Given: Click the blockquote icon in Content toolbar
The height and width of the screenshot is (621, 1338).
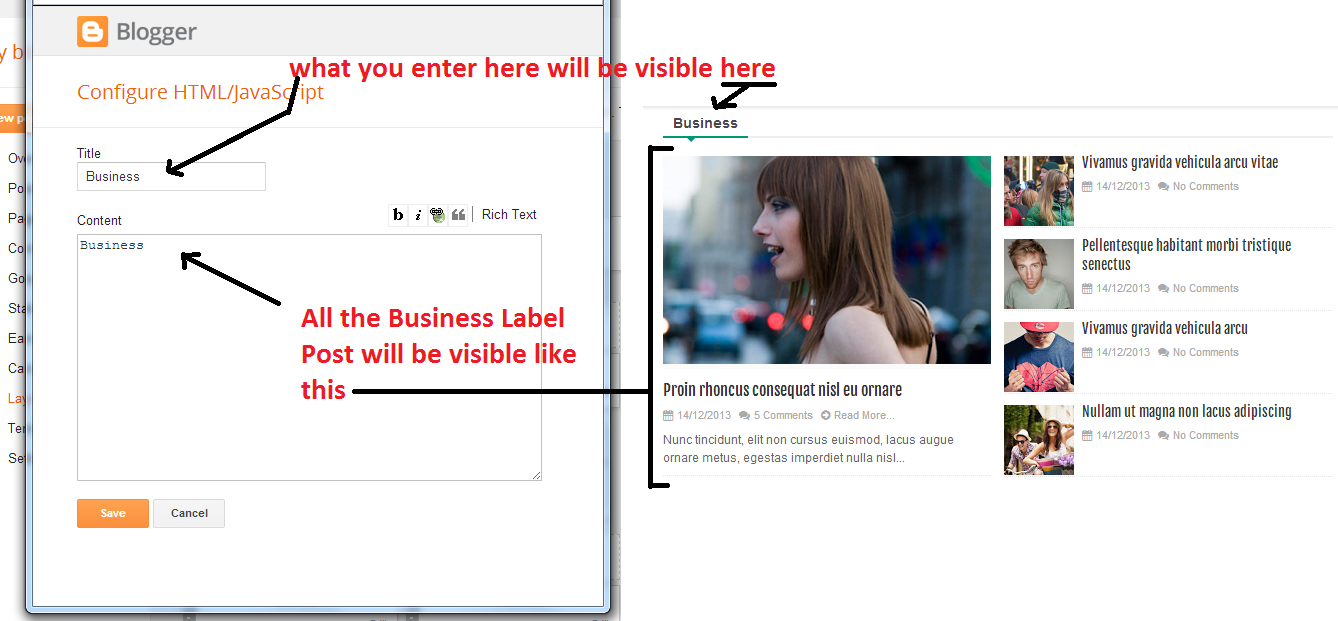Looking at the screenshot, I should click(458, 215).
